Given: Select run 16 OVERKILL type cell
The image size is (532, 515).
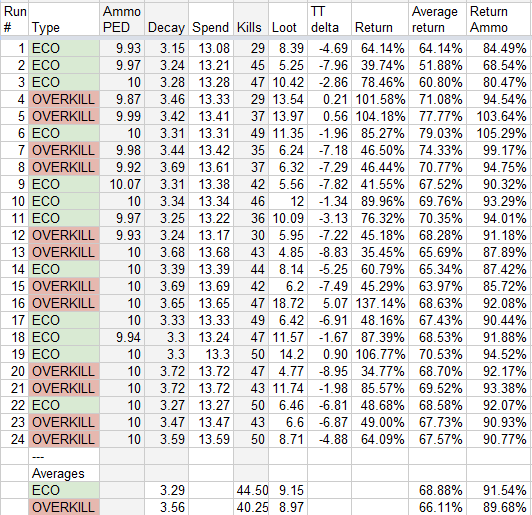Looking at the screenshot, I should pyautogui.click(x=64, y=303).
